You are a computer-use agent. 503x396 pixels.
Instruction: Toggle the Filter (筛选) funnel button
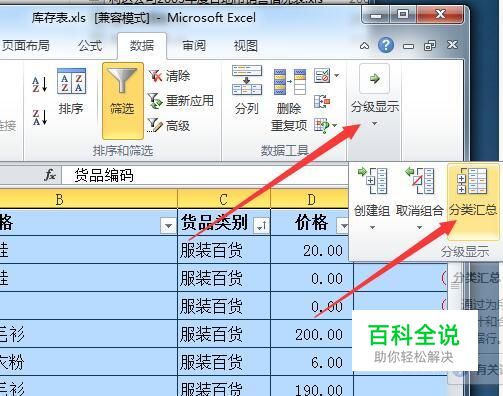[x=123, y=101]
